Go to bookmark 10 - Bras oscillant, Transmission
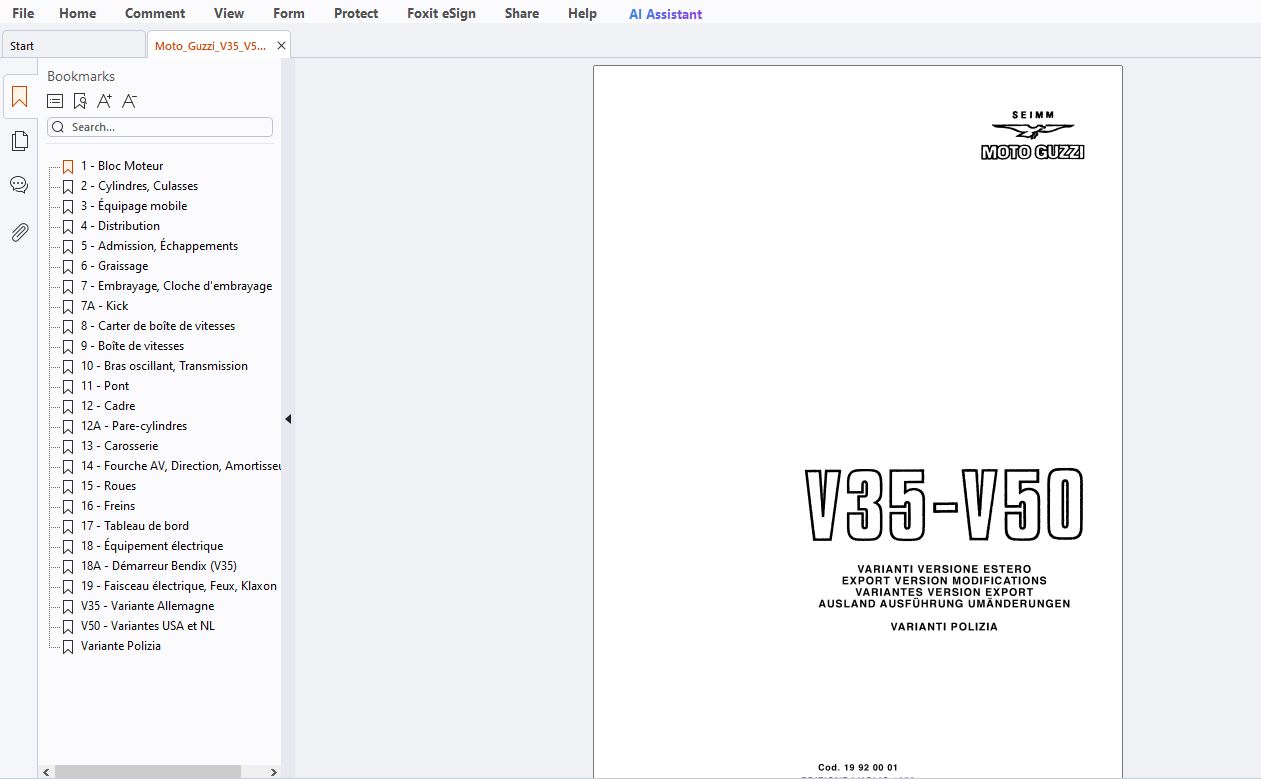The image size is (1261, 779). pos(164,366)
